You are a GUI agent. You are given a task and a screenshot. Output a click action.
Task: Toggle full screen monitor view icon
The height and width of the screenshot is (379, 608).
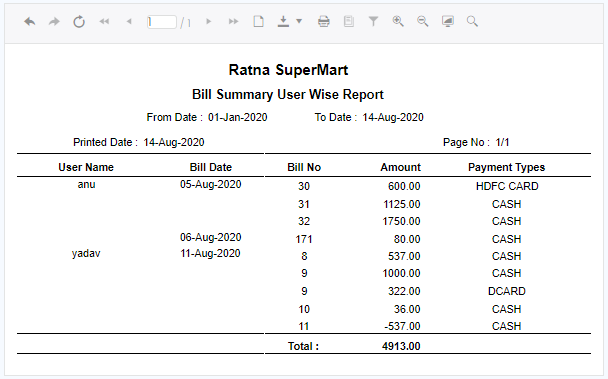click(x=448, y=21)
